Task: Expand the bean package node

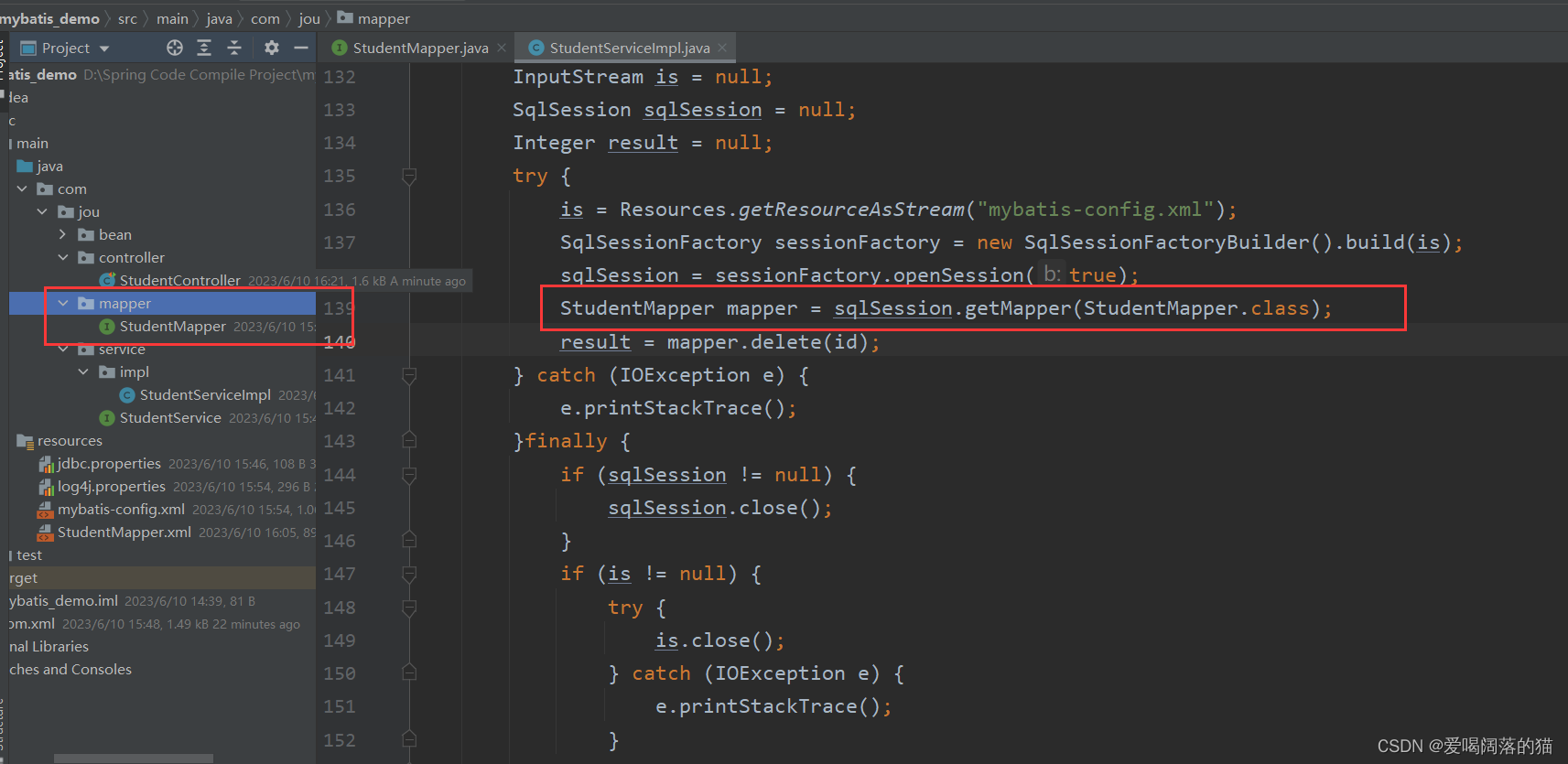Action: coord(63,234)
